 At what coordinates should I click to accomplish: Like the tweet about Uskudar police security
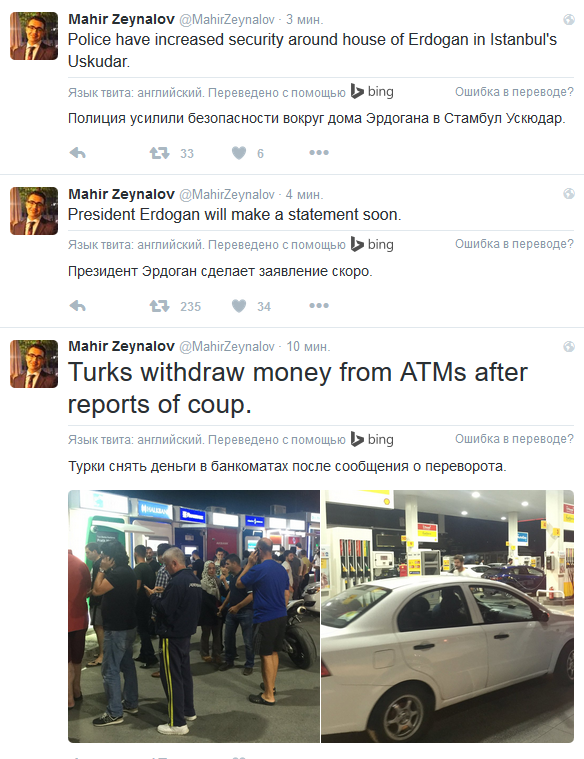click(239, 153)
